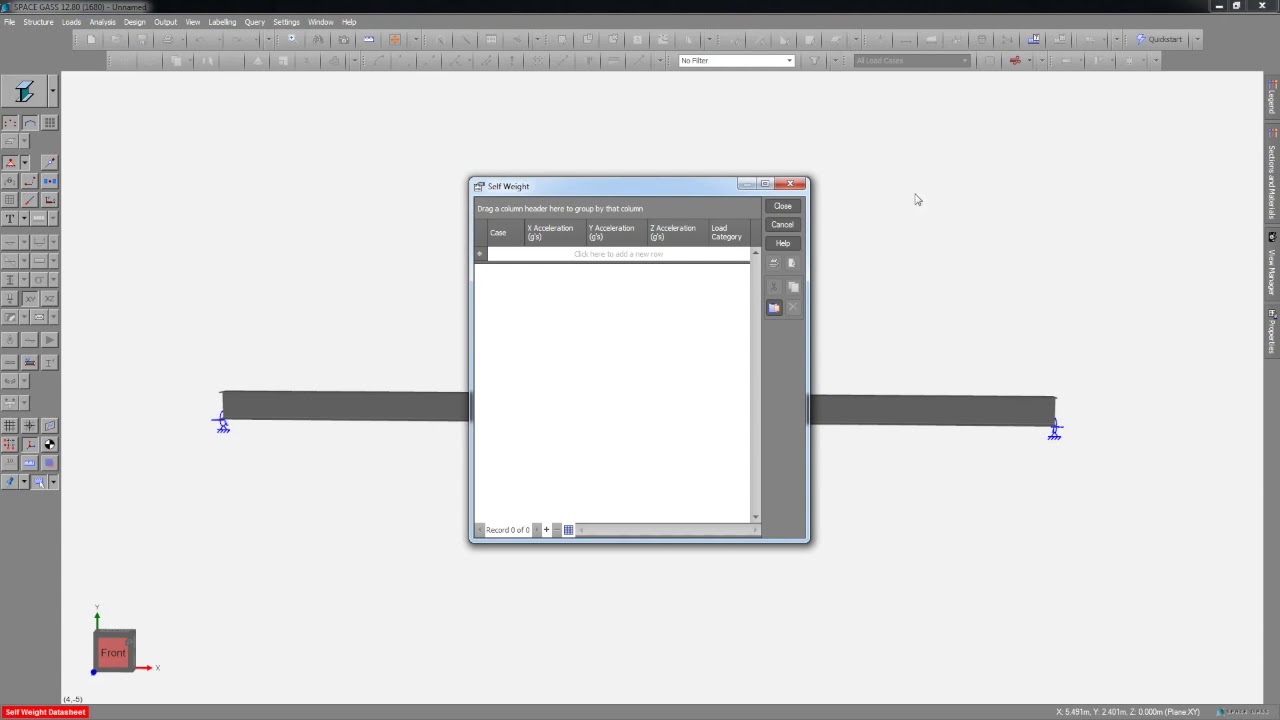Click the large section beam icon

pos(24,92)
